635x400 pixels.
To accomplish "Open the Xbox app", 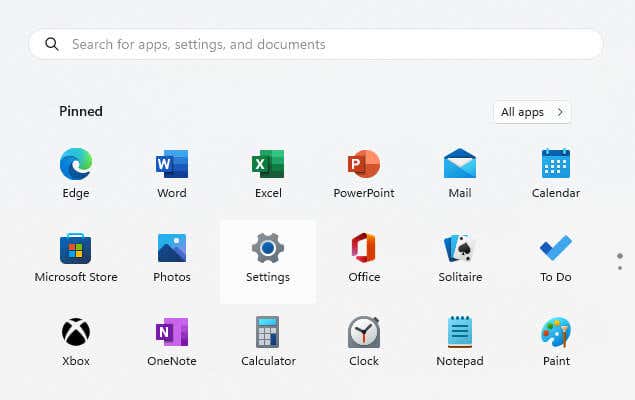I will pyautogui.click(x=76, y=332).
